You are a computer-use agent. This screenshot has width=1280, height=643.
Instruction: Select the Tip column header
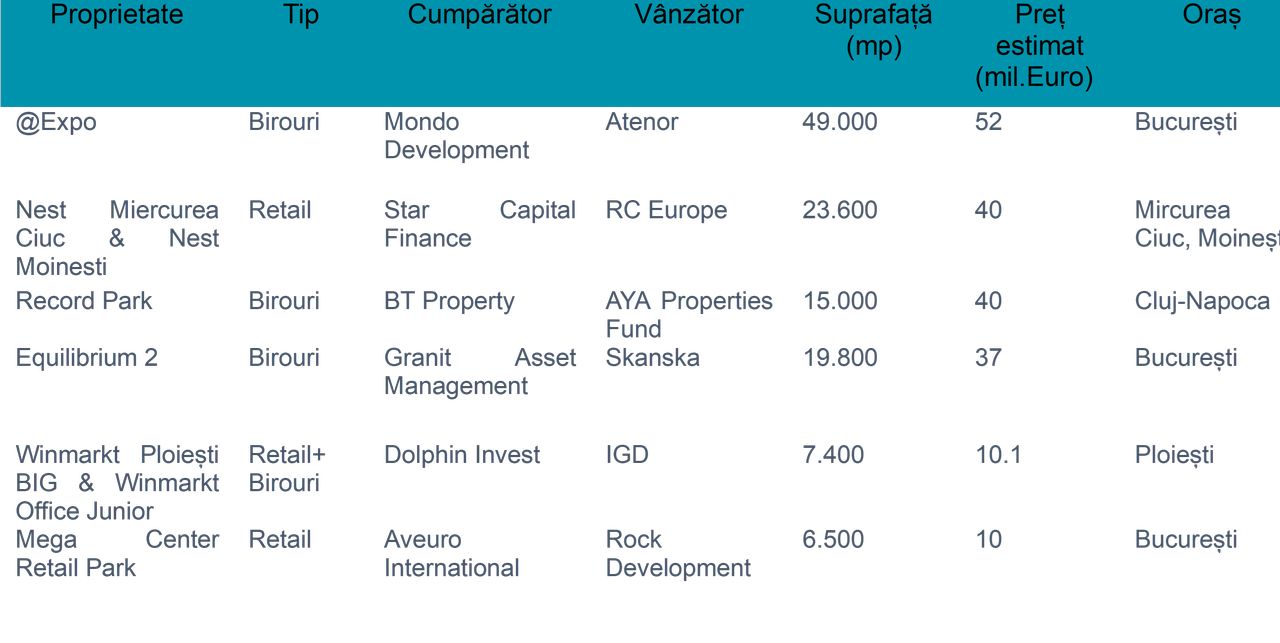tap(300, 15)
